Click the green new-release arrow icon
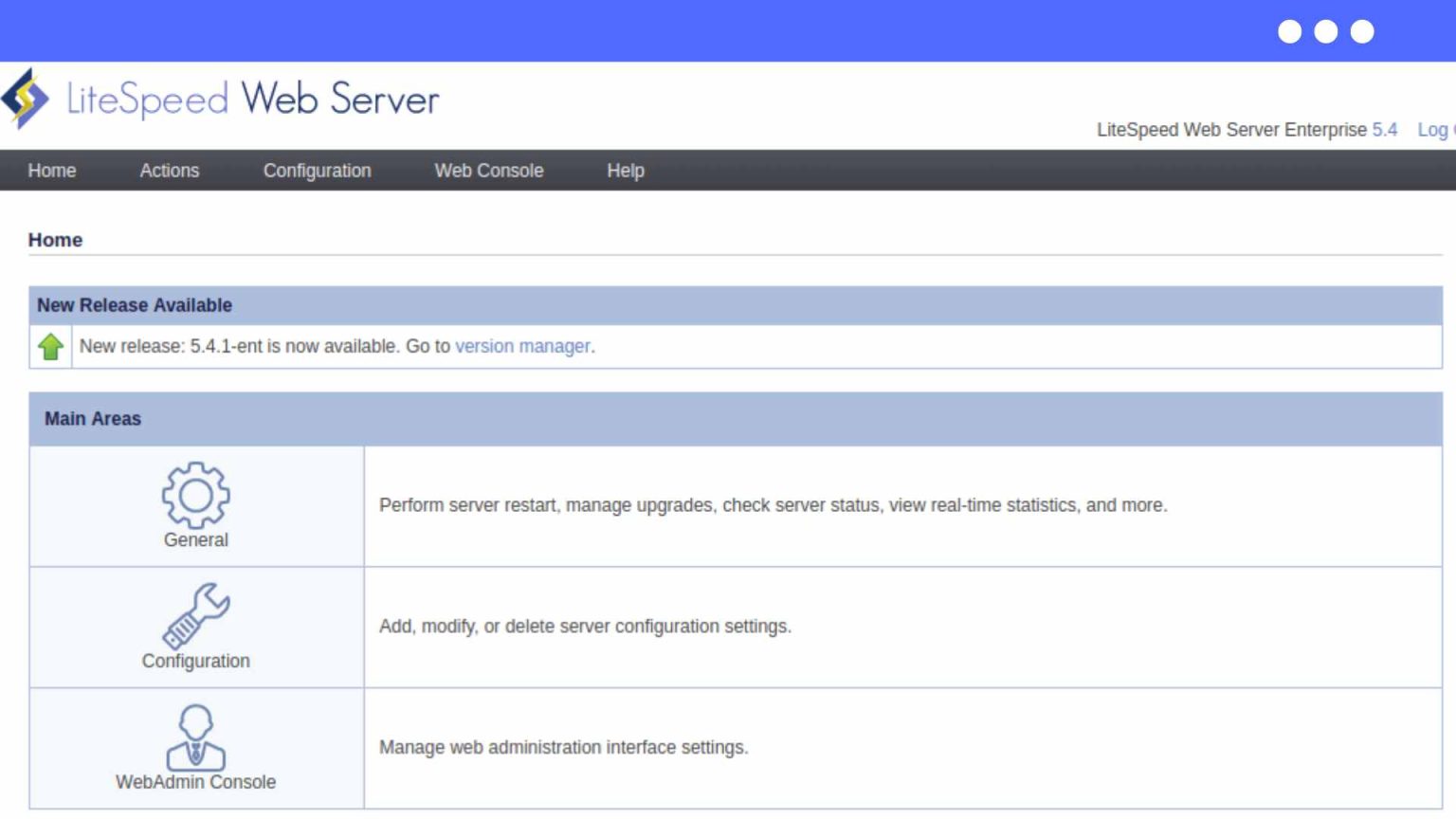Image resolution: width=1456 pixels, height=819 pixels. [51, 347]
